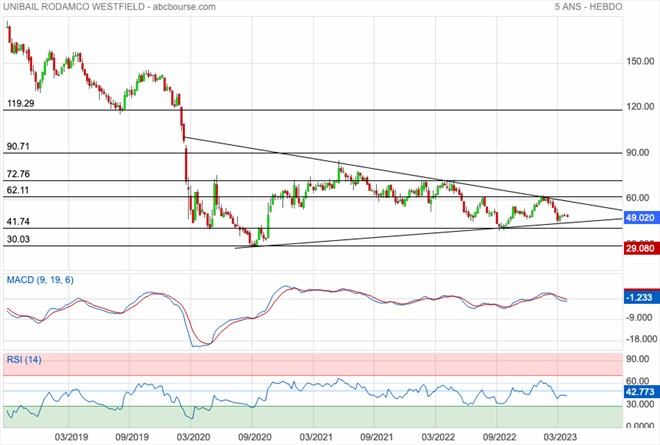Select the 72.76 horizontal level label

[x=18, y=174]
